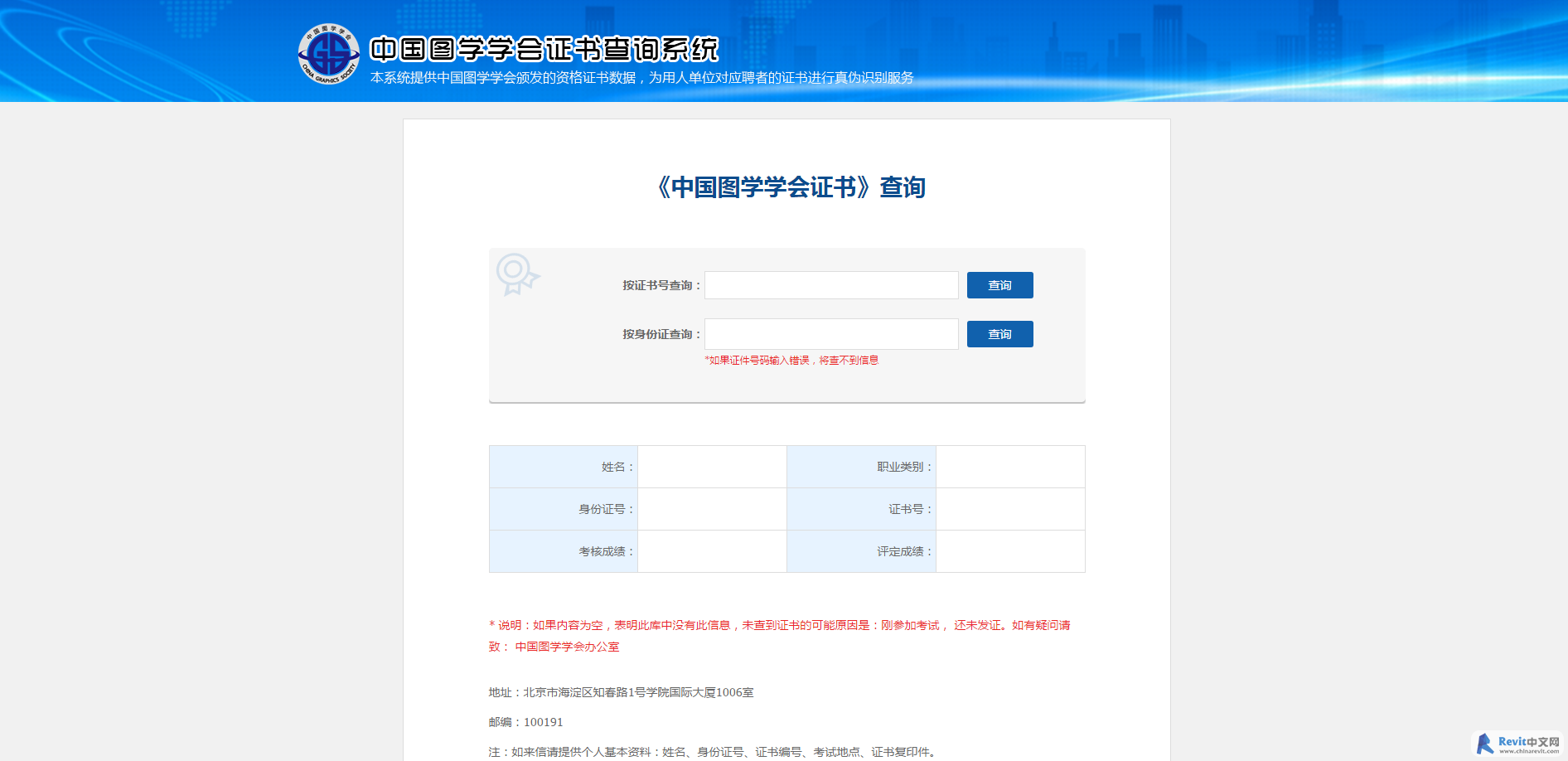This screenshot has height=761, width=1568.
Task: Click the 地址 line with 知春路1号
Action: 621,692
